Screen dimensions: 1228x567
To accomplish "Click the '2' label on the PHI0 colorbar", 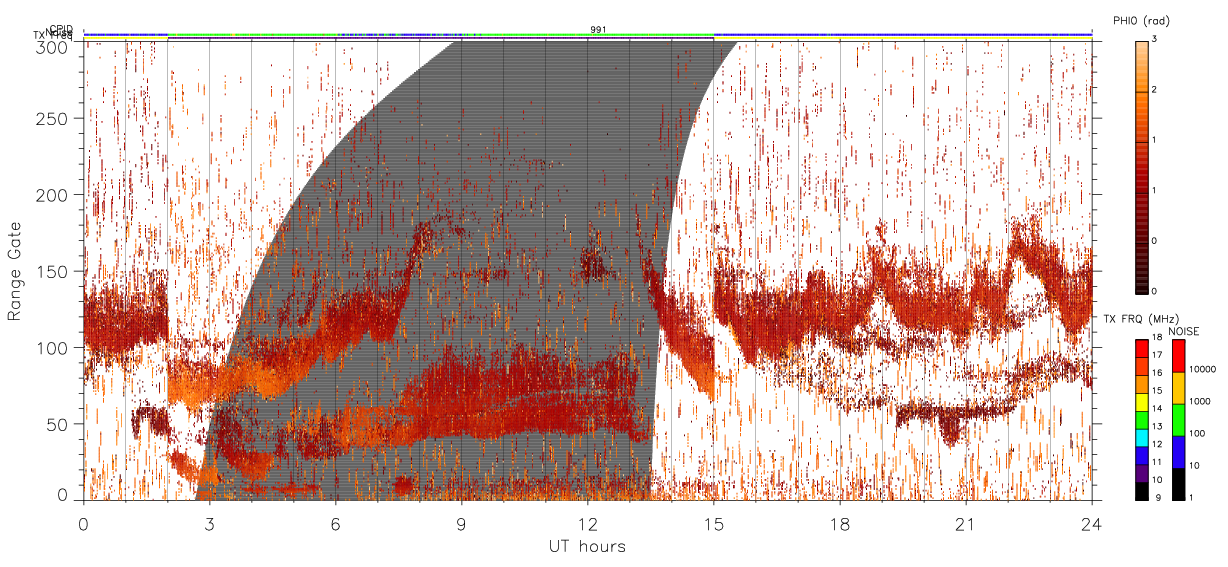I will [1156, 90].
